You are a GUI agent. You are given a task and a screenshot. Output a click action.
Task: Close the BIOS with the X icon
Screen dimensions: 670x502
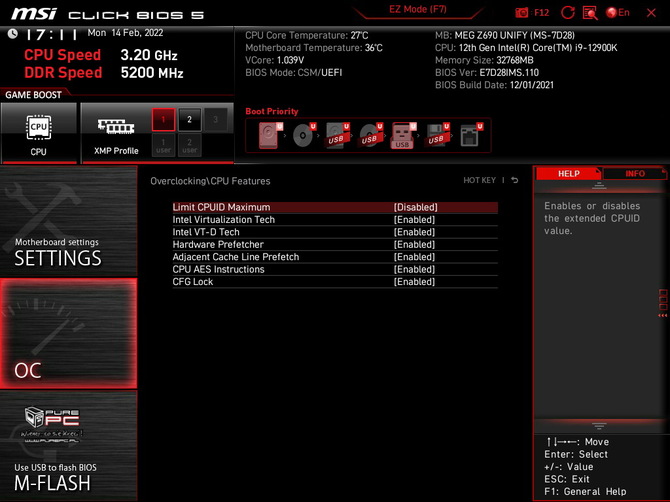click(651, 13)
